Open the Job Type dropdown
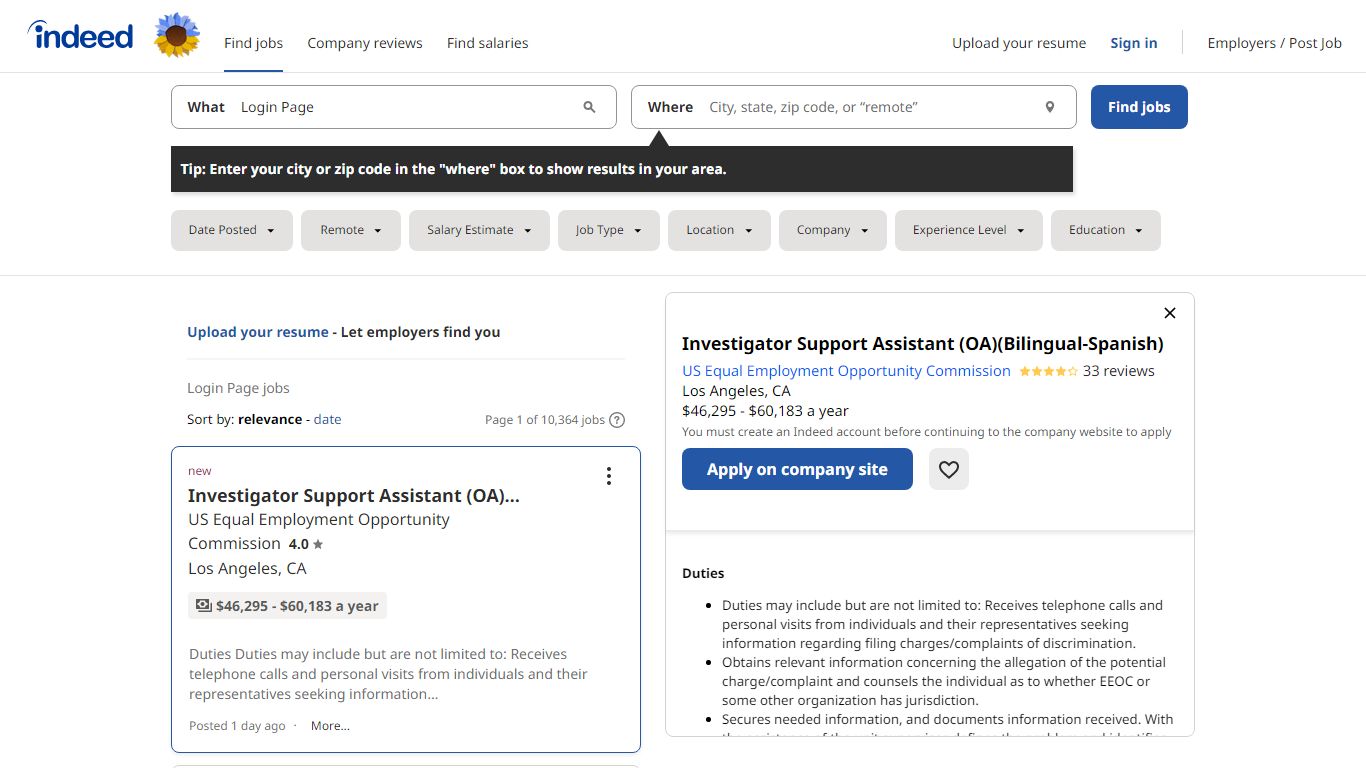Viewport: 1366px width, 768px height. (x=609, y=230)
